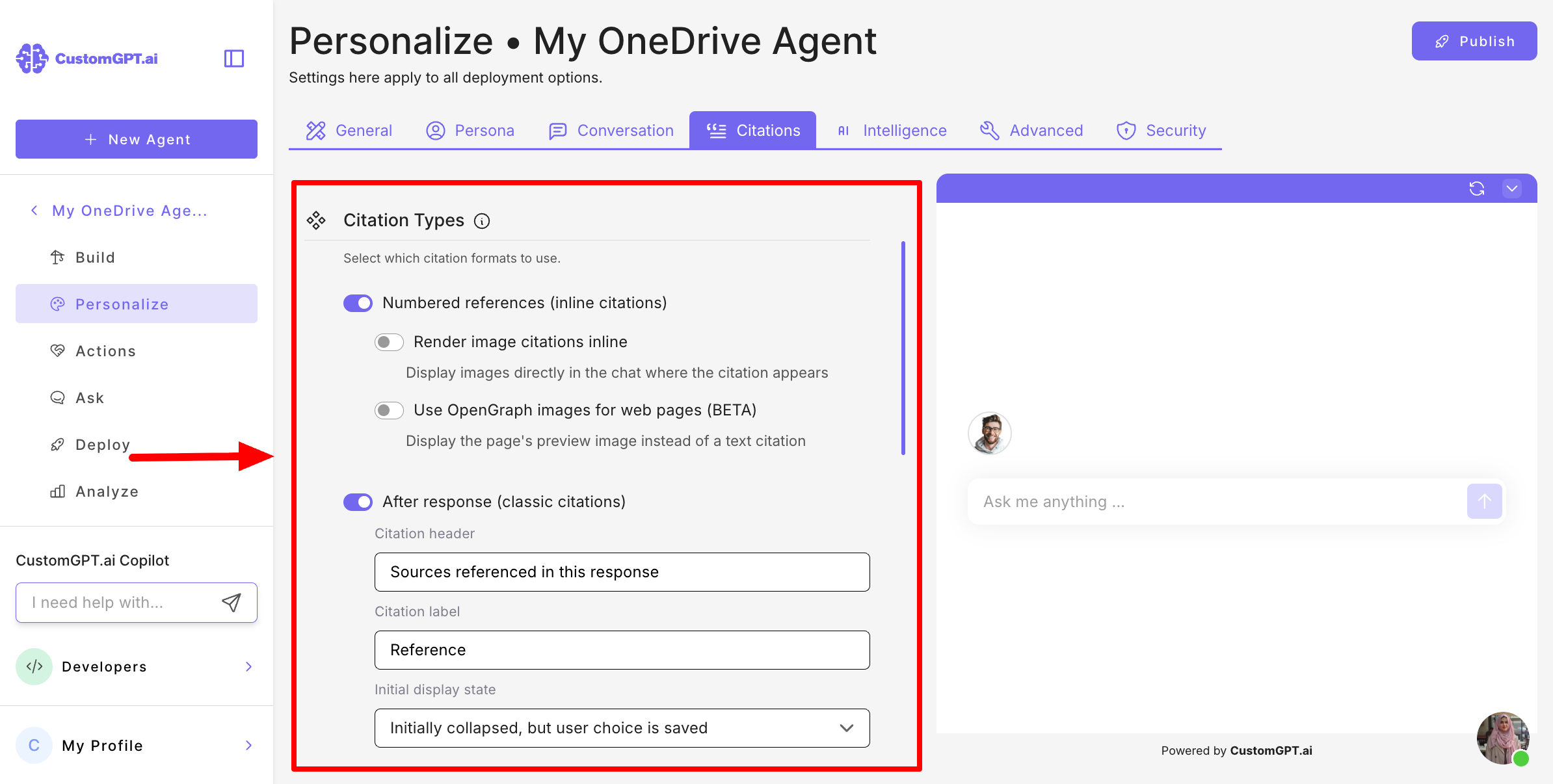Turn on OpenGraph images for web pages
This screenshot has height=784, width=1553.
tap(389, 410)
